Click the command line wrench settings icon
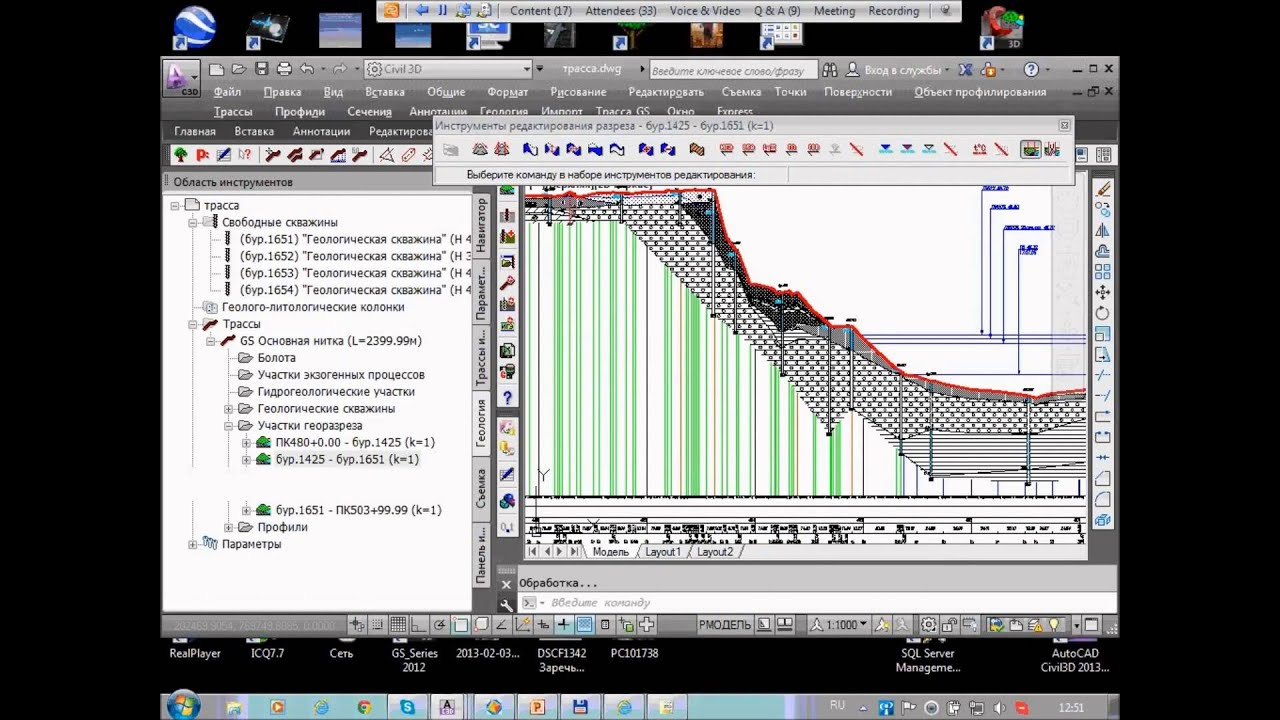This screenshot has height=720, width=1280. coord(506,603)
